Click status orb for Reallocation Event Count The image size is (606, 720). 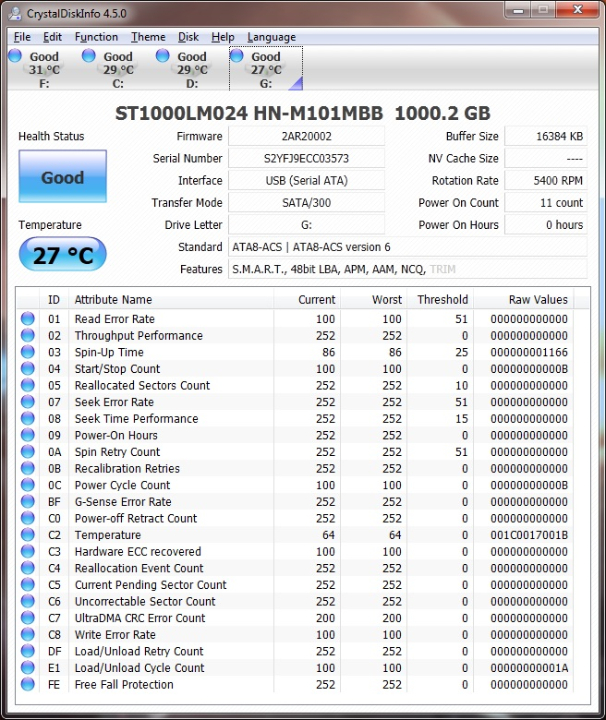tap(28, 568)
